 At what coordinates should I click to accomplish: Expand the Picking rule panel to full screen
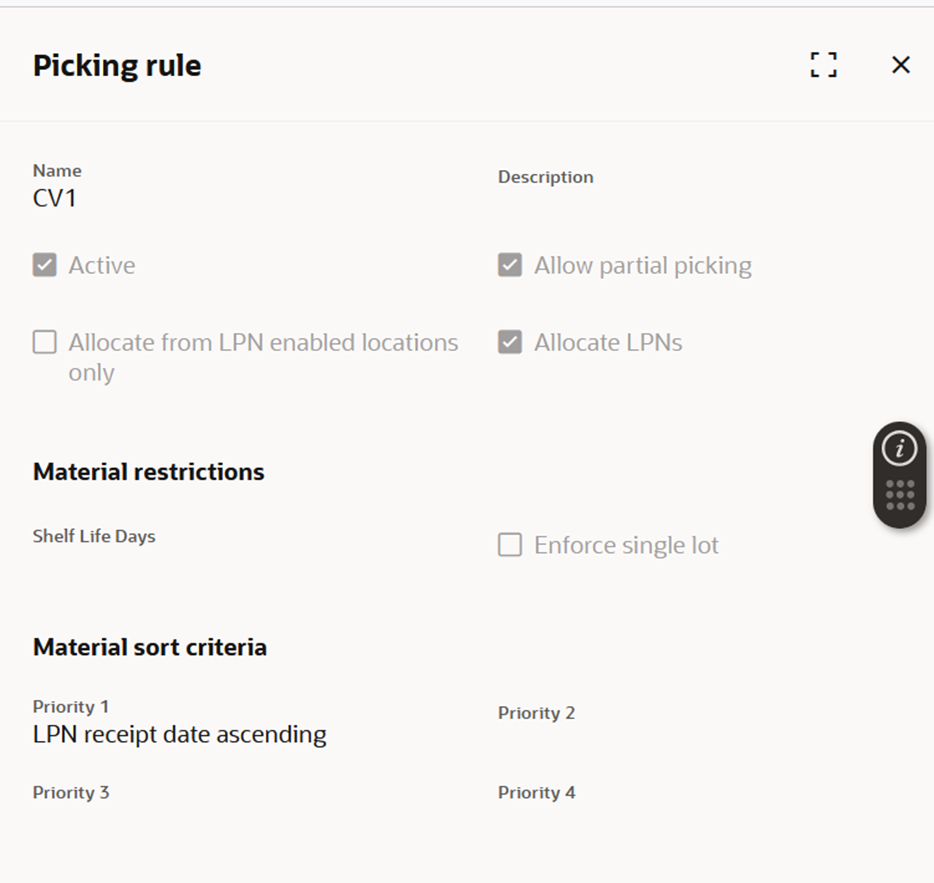(823, 65)
